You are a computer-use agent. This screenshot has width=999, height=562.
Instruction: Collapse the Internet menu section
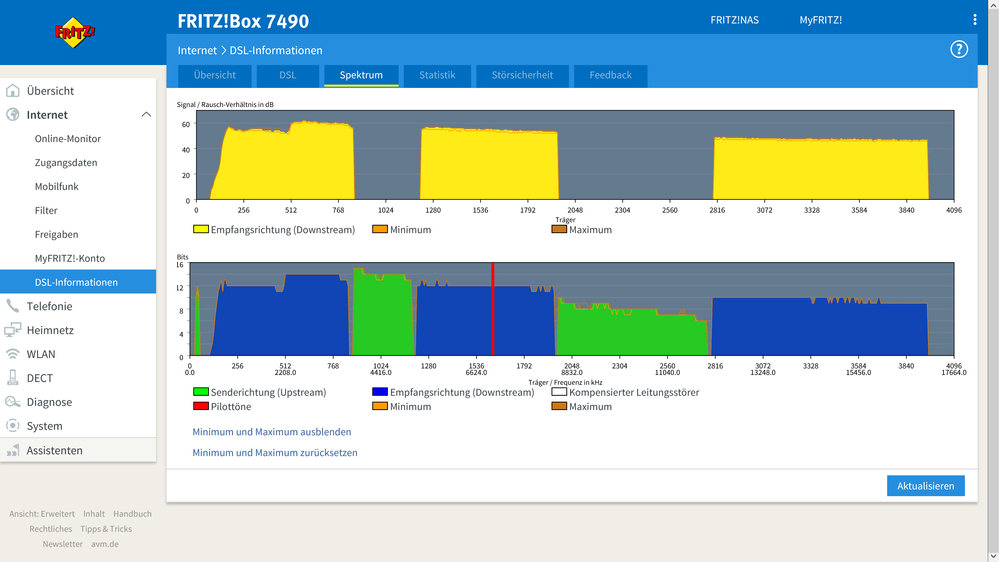tap(146, 115)
